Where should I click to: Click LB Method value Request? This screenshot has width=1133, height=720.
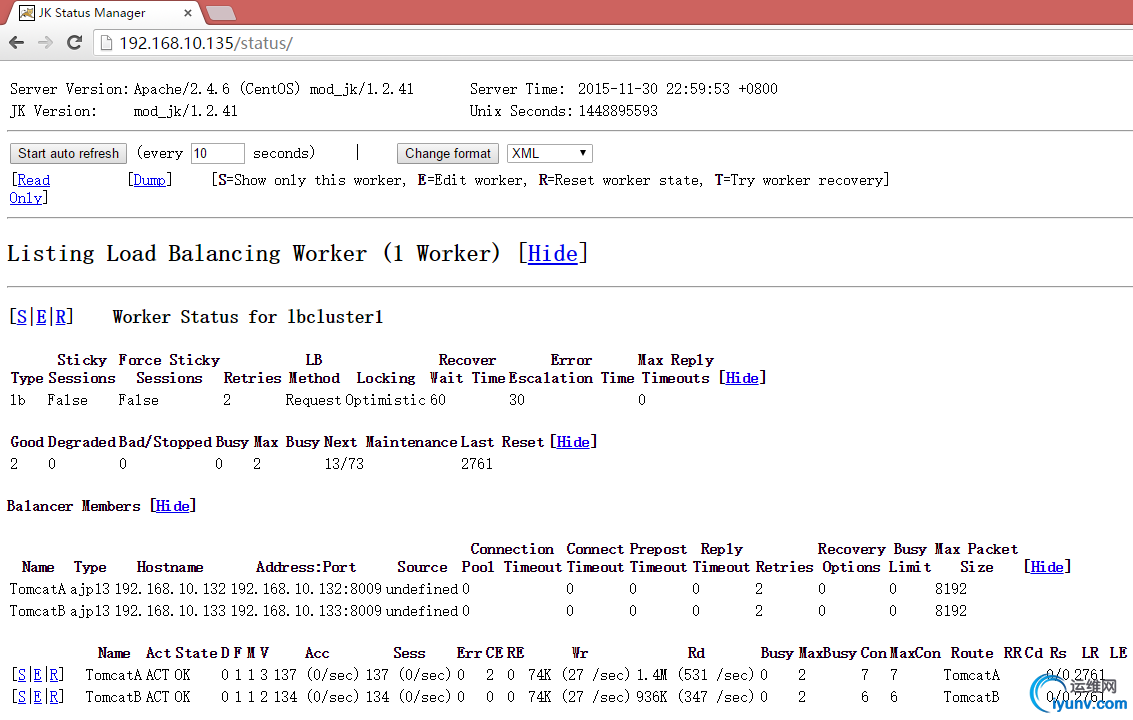313,400
